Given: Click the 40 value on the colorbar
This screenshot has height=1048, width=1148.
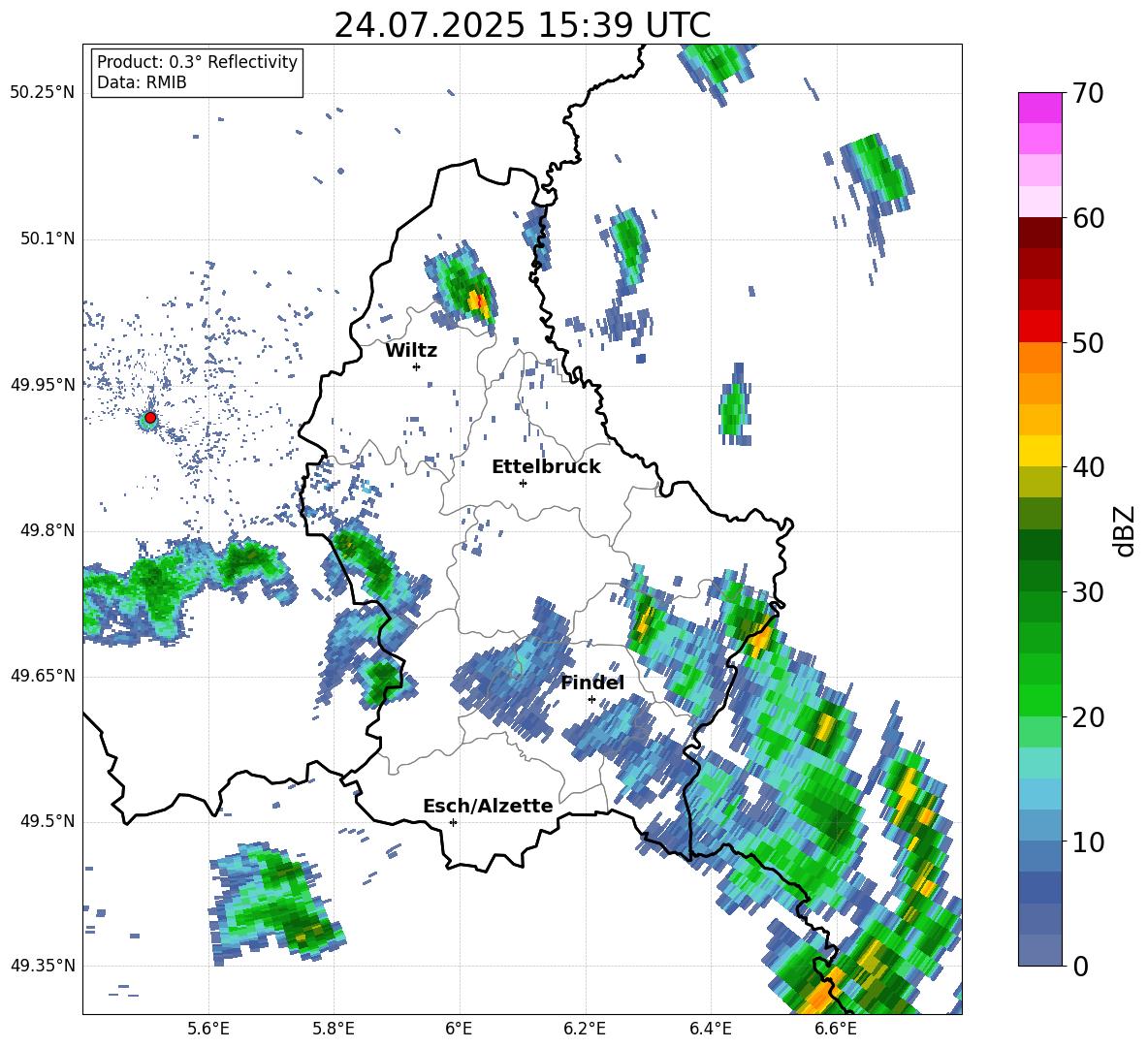Looking at the screenshot, I should (1088, 467).
